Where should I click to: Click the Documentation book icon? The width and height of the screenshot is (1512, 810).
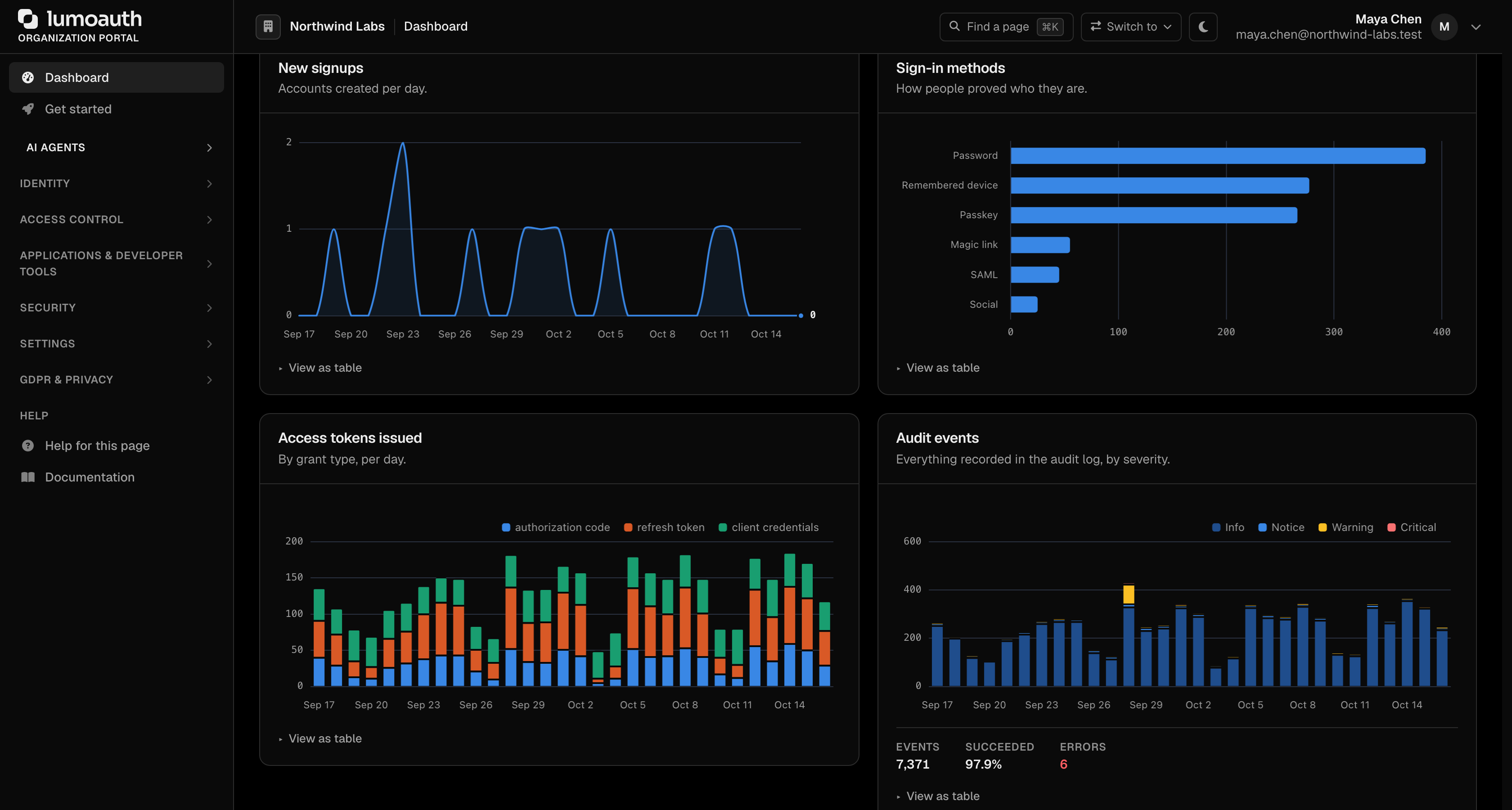tap(27, 477)
